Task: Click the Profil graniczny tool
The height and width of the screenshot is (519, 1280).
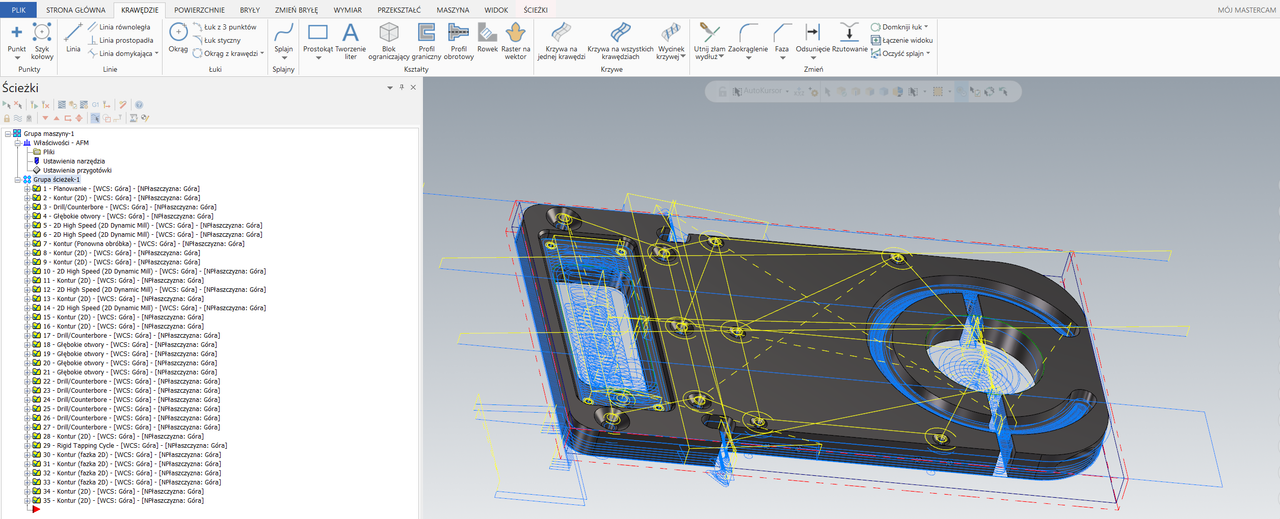Action: click(427, 40)
